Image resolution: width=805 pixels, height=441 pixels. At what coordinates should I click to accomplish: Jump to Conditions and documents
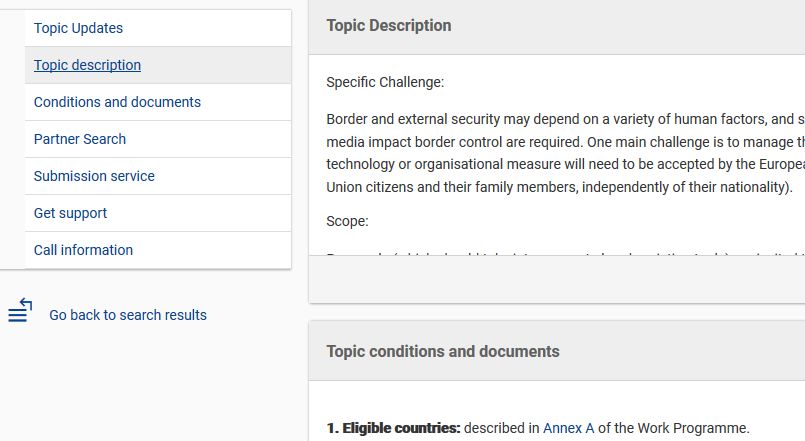coord(158,102)
